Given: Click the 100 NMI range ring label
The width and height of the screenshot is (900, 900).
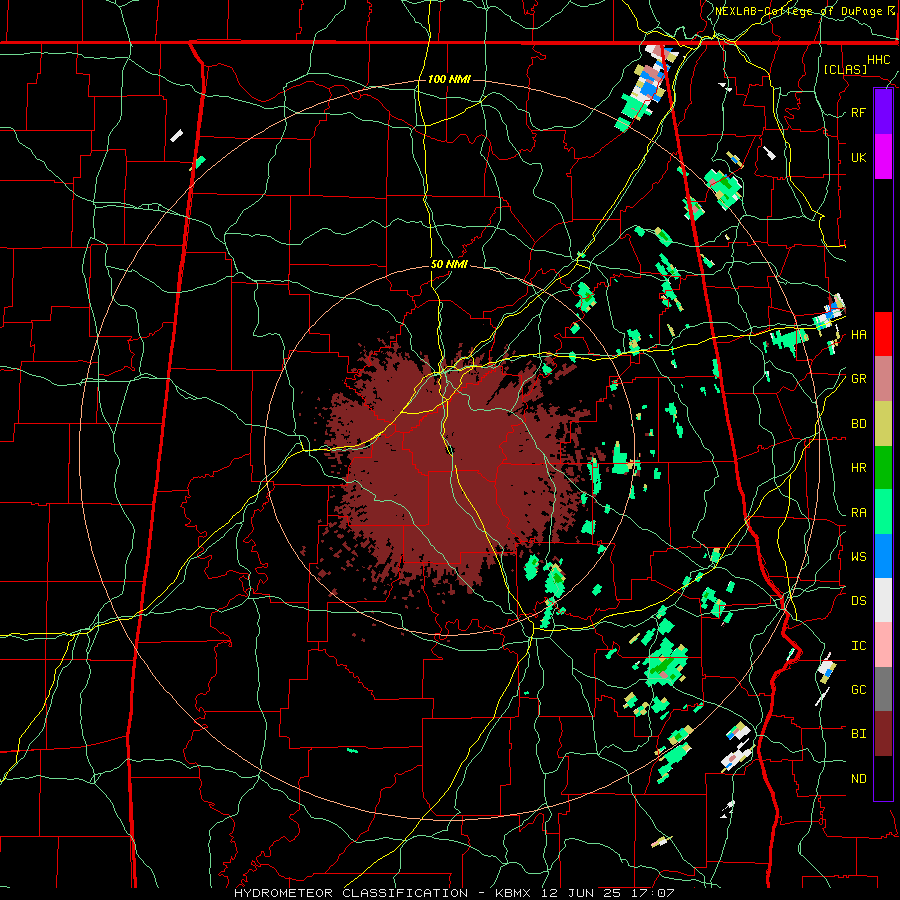Looking at the screenshot, I should click(449, 79).
